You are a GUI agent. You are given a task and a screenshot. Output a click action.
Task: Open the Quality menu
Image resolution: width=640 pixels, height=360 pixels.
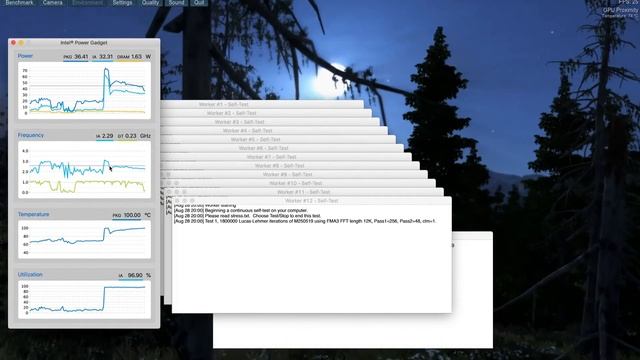click(x=150, y=2)
